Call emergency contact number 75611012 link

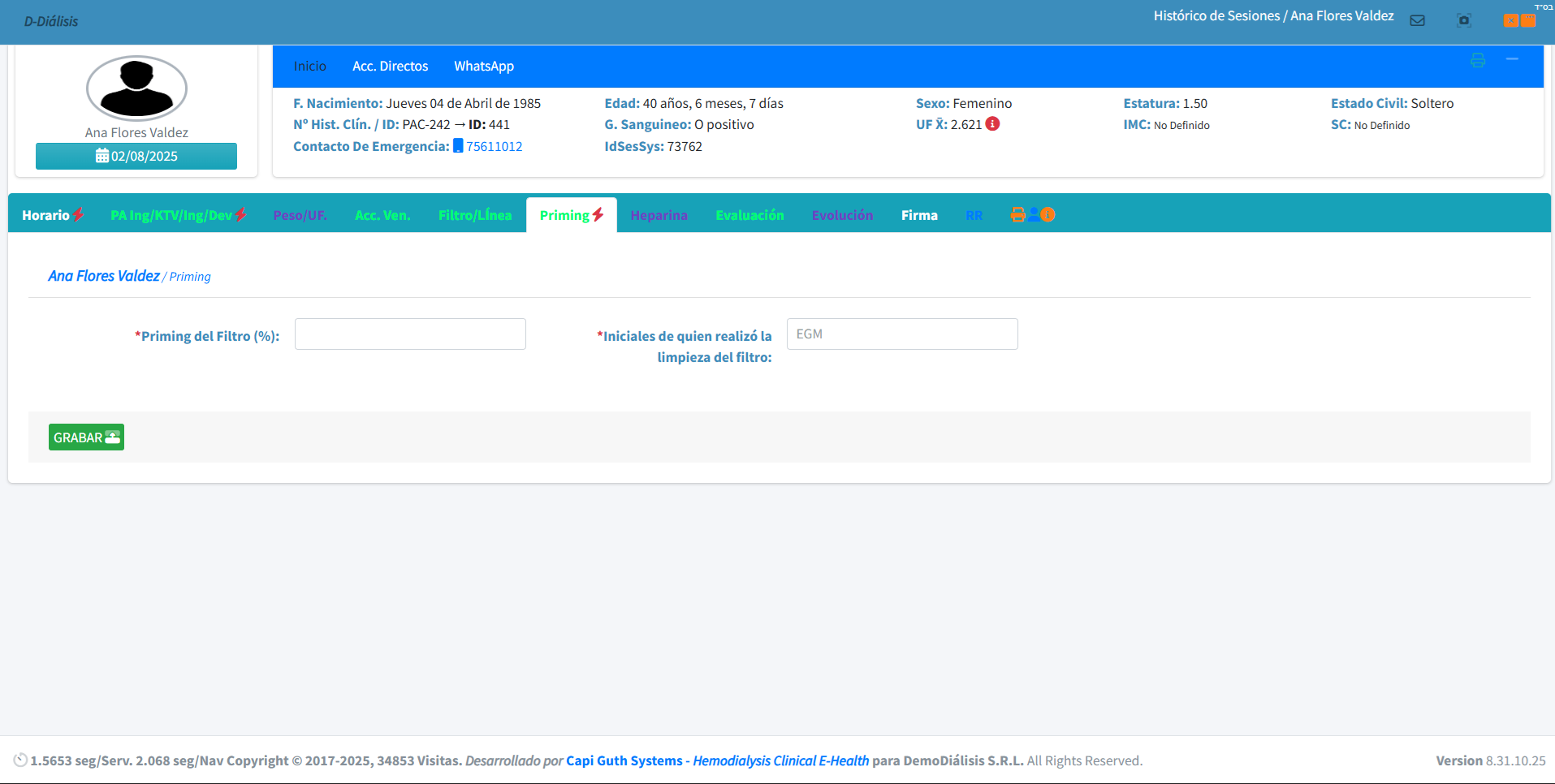tap(494, 147)
